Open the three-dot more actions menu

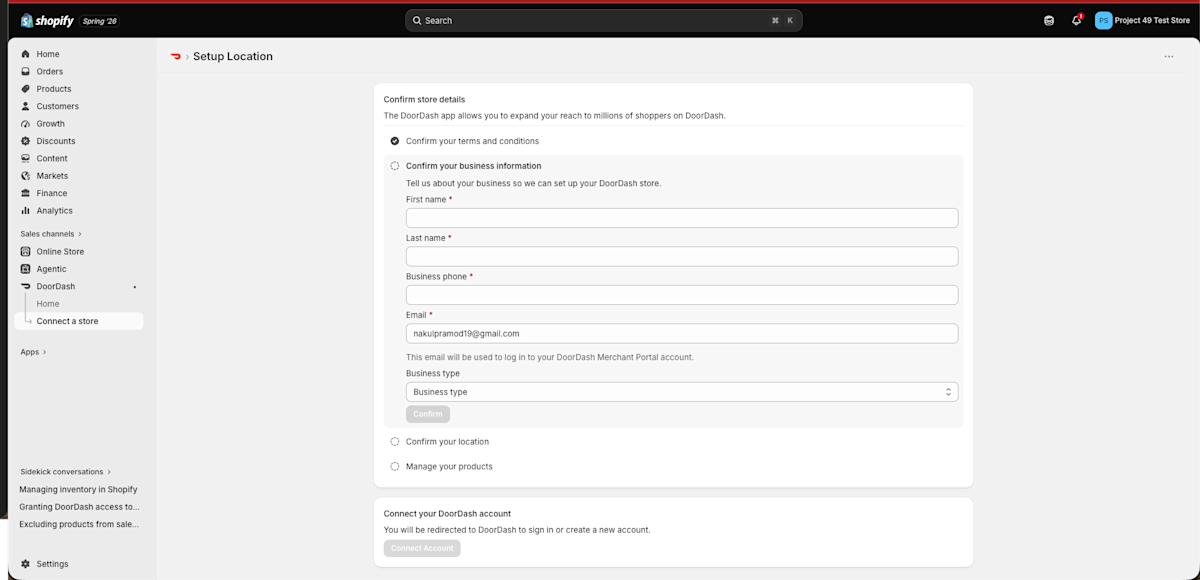(1169, 56)
